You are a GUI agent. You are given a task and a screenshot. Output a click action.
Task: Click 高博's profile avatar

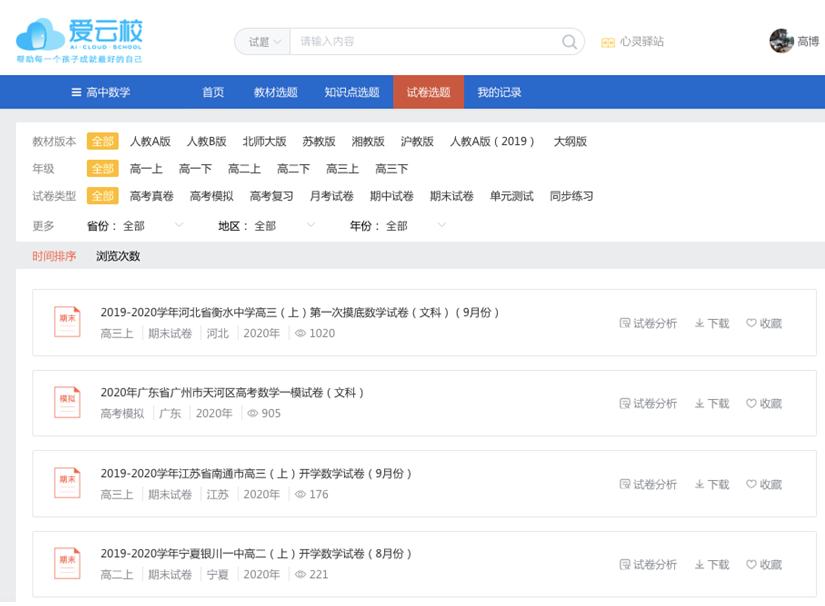780,38
